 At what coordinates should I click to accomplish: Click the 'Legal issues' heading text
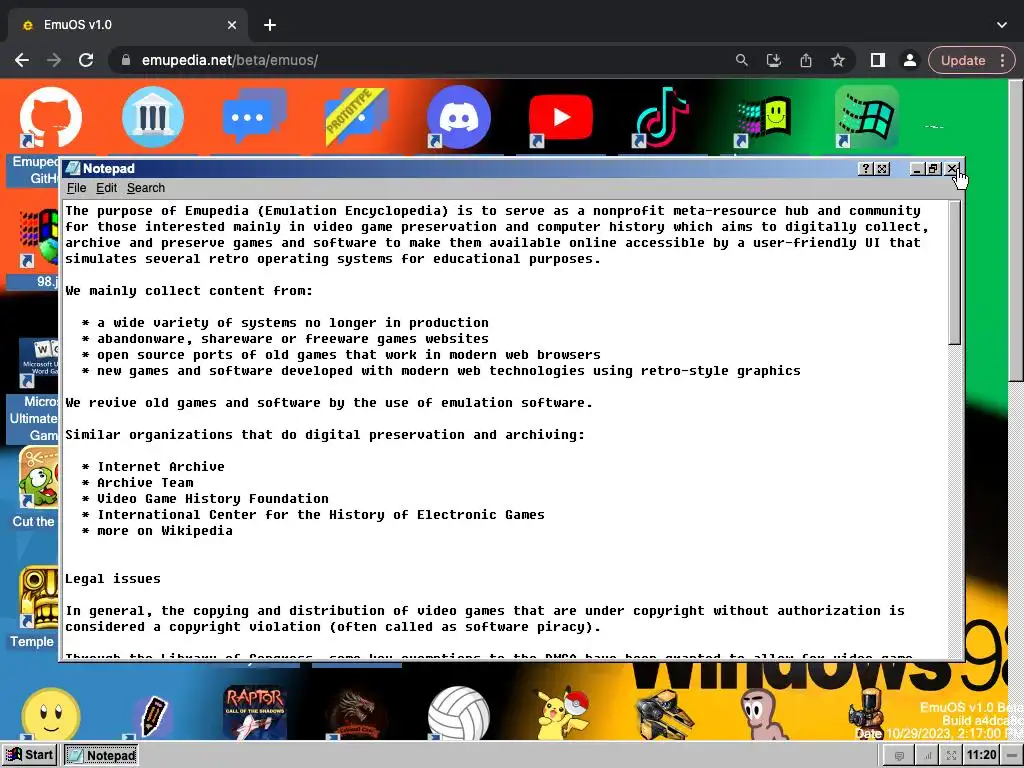pyautogui.click(x=112, y=579)
